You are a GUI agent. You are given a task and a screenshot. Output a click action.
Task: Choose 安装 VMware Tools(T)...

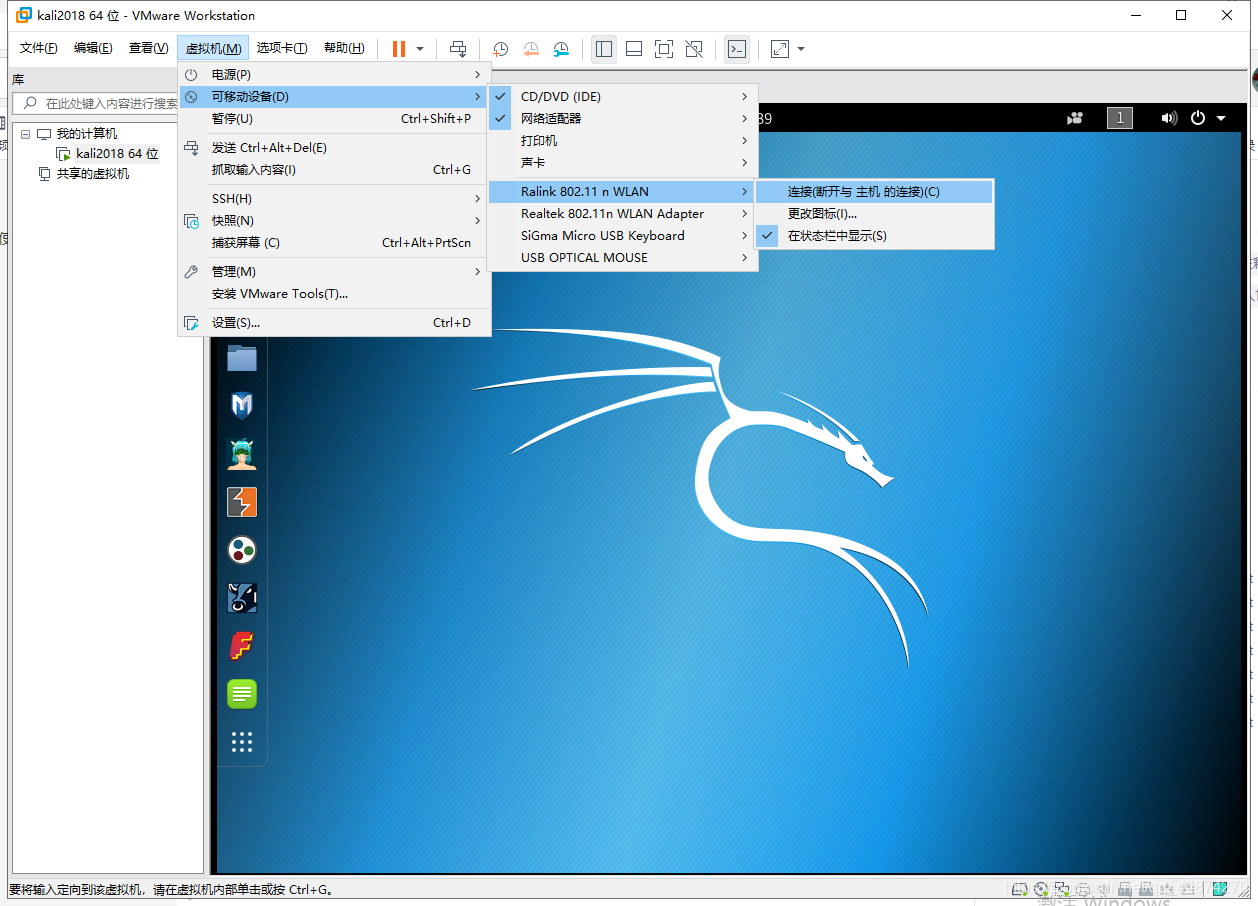[335, 294]
